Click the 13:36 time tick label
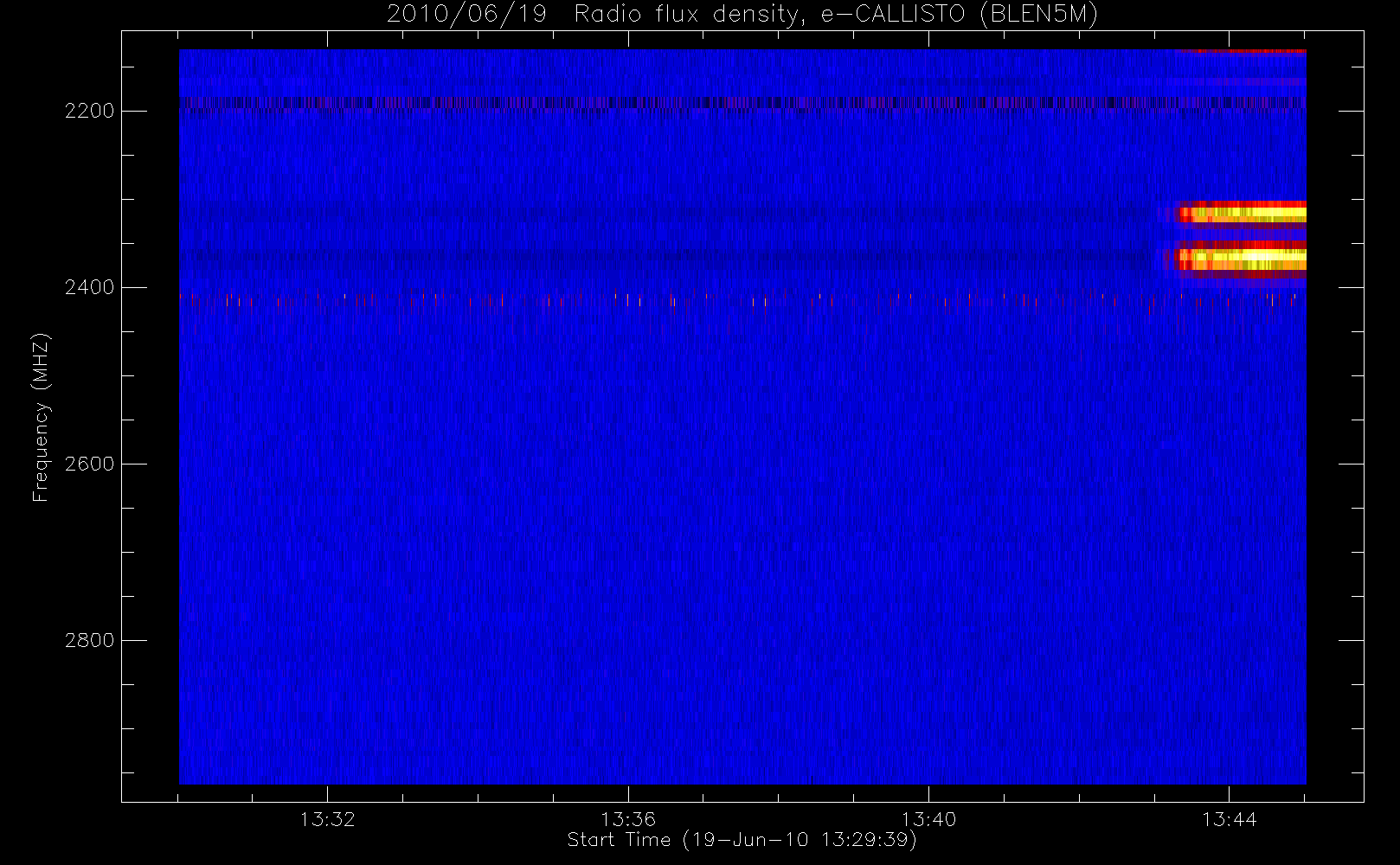Viewport: 1400px width, 865px height. [628, 818]
